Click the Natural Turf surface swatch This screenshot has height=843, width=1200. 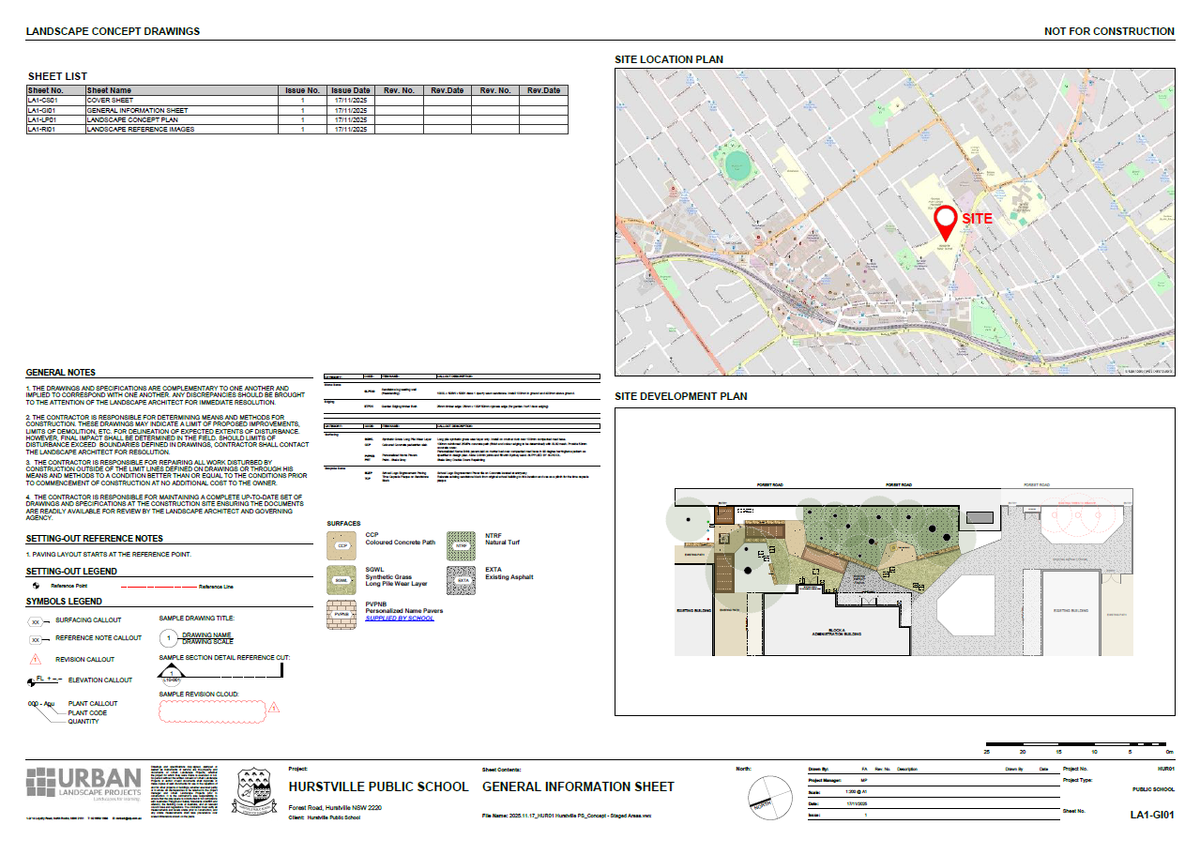click(x=462, y=546)
